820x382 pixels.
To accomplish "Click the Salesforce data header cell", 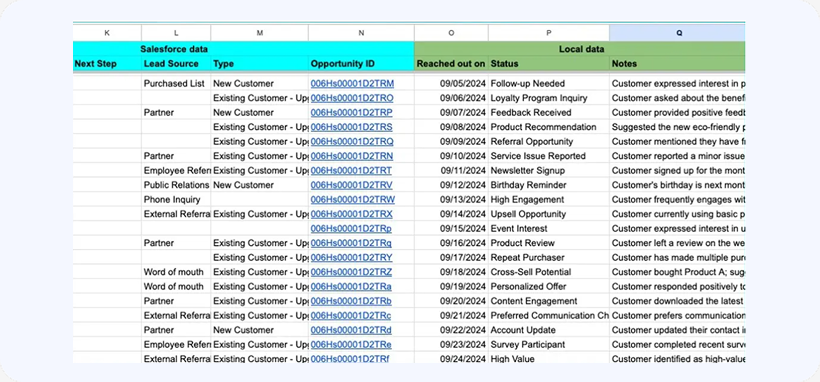I will 244,49.
